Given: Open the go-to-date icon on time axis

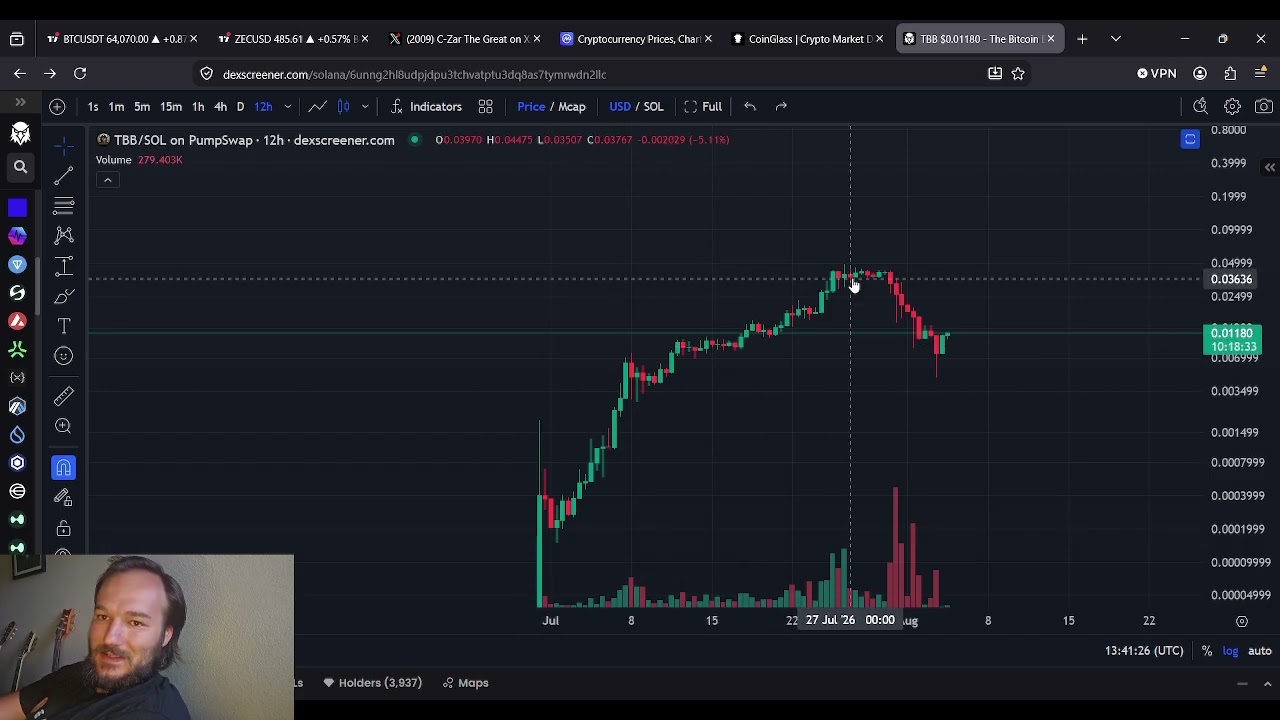Looking at the screenshot, I should tap(1242, 621).
